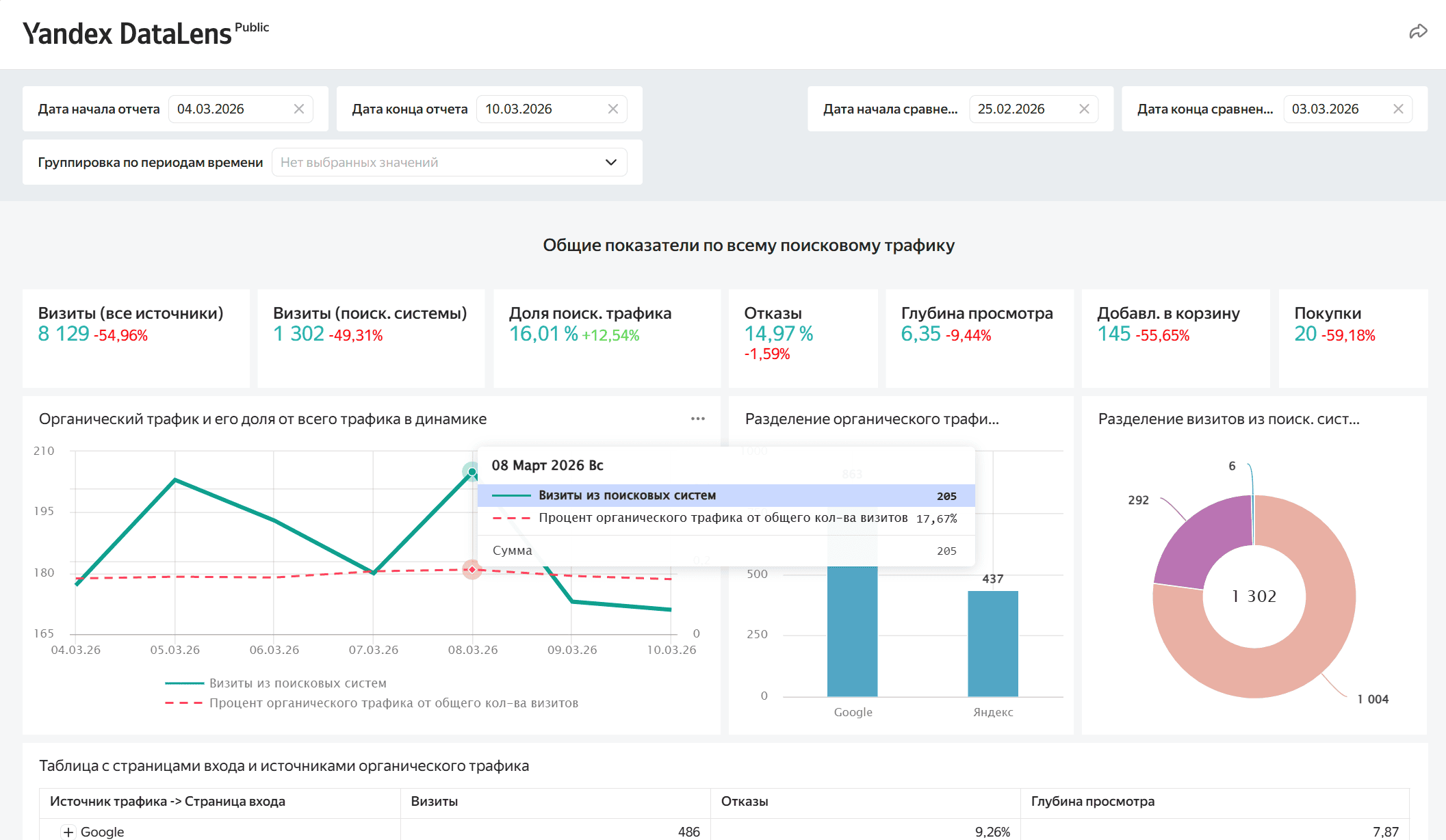Click the share arrow icon
The width and height of the screenshot is (1446, 840).
1418,31
